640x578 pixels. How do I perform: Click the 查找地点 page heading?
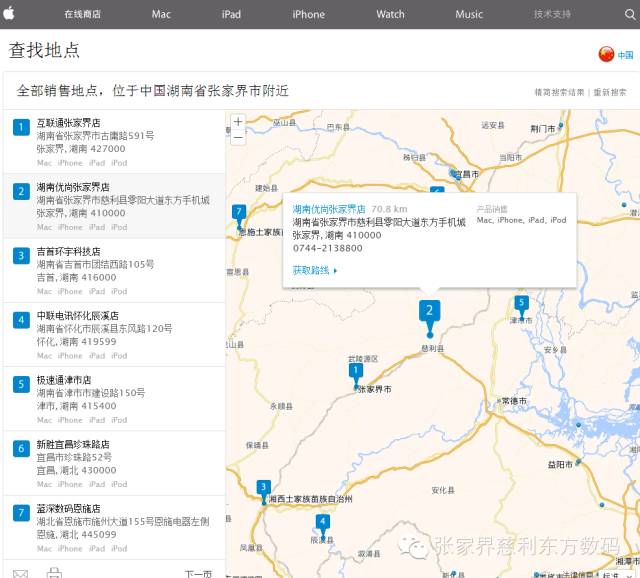click(x=44, y=51)
